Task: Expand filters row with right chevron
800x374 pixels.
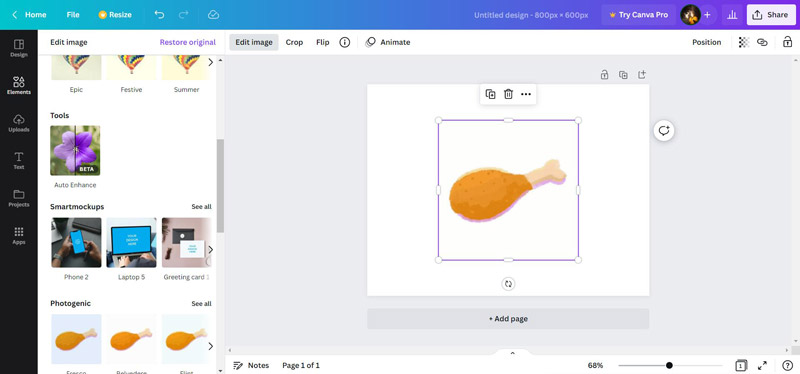Action: point(210,62)
